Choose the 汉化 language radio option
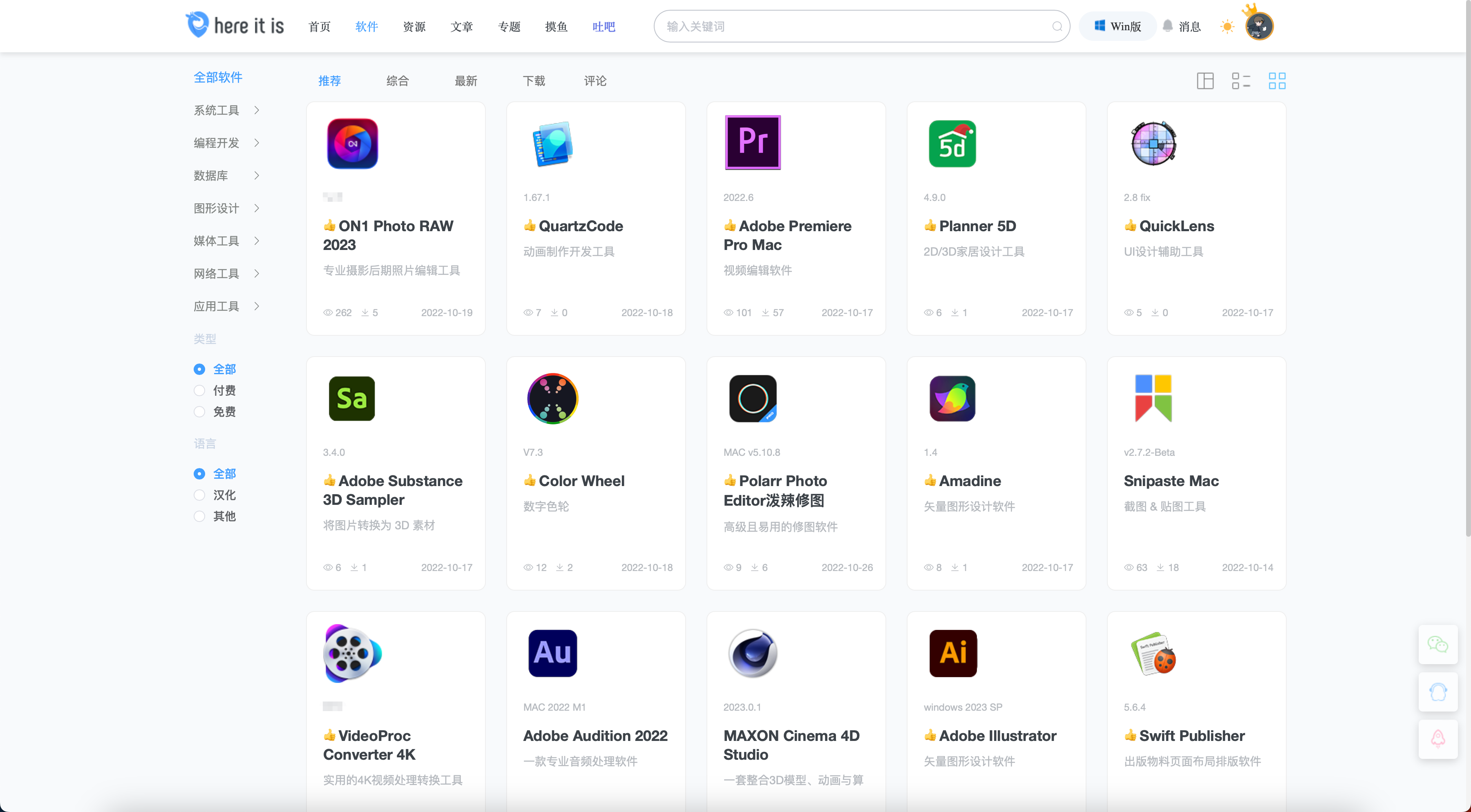 coord(199,495)
